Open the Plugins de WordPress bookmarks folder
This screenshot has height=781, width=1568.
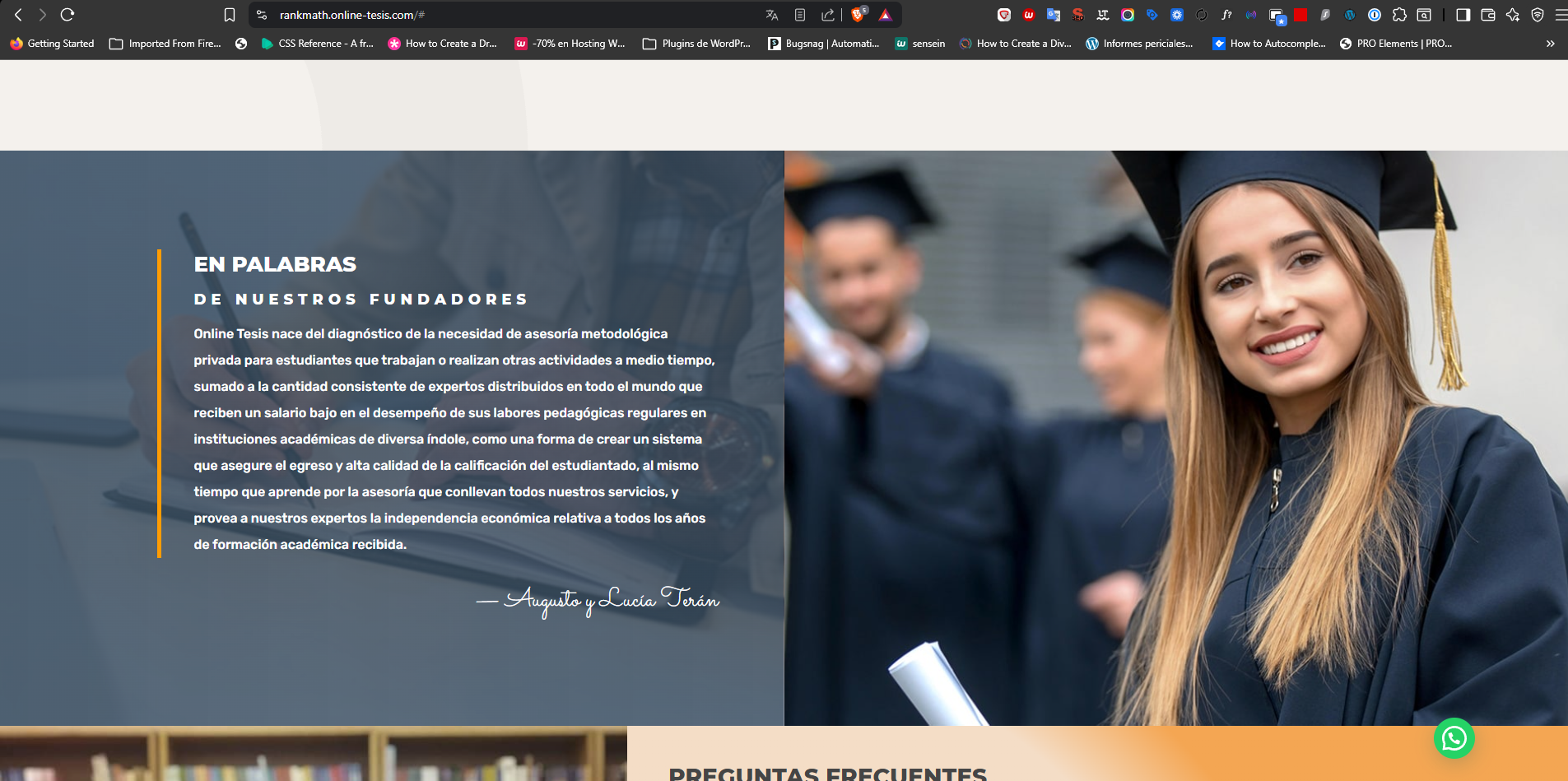coord(696,44)
